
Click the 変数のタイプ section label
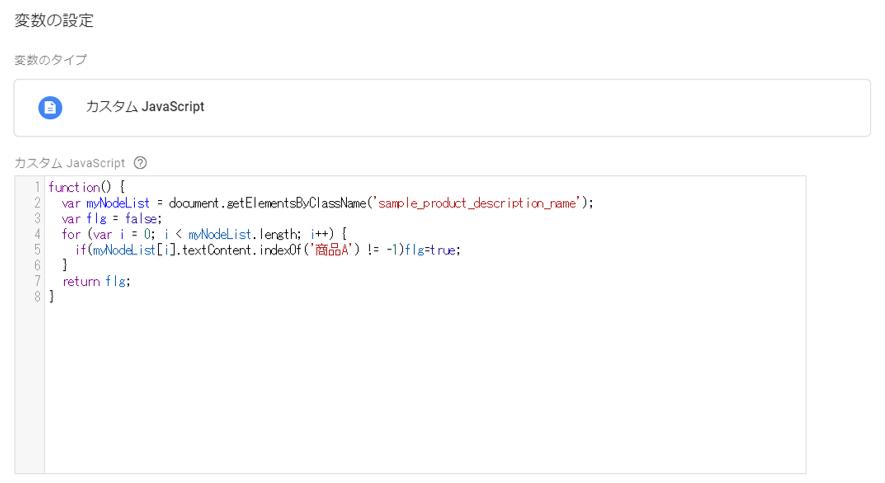(x=50, y=60)
